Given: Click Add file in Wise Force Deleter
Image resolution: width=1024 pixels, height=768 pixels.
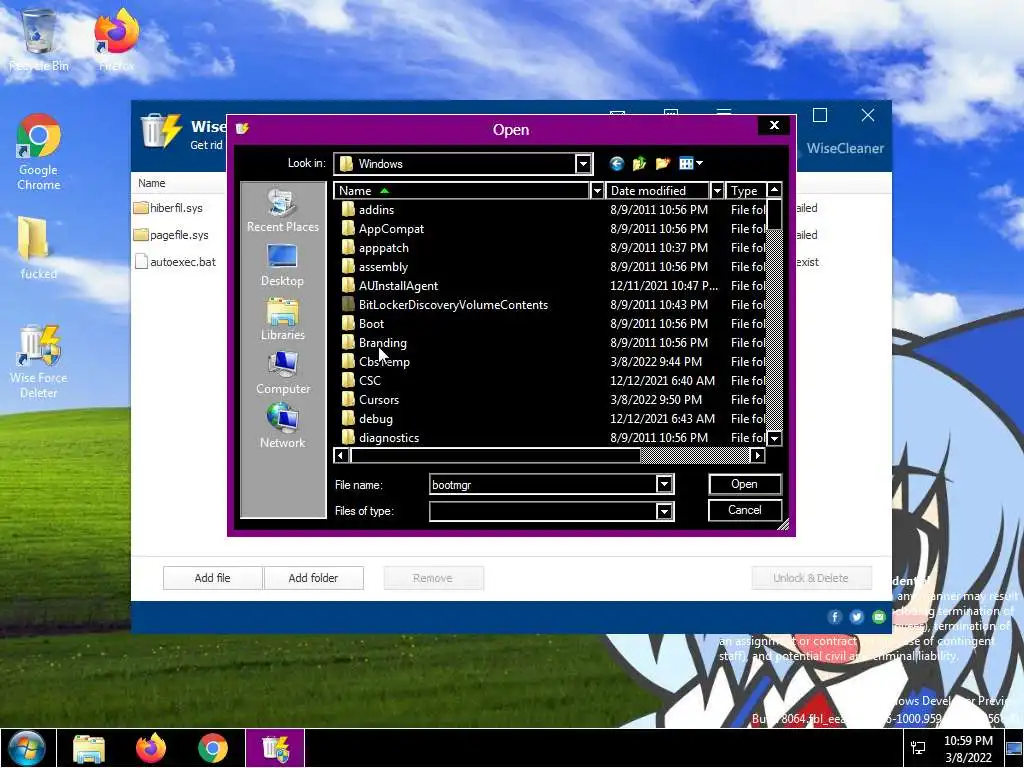Looking at the screenshot, I should coord(212,578).
